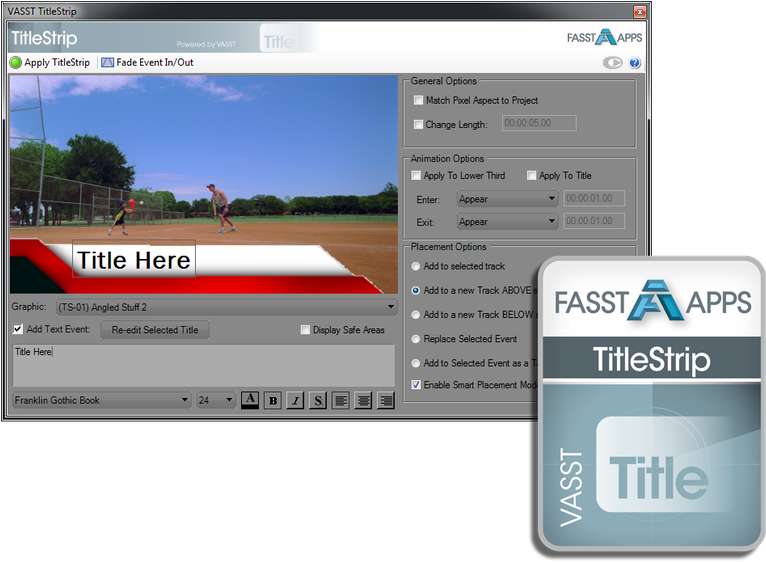Align title text left

[x=340, y=400]
